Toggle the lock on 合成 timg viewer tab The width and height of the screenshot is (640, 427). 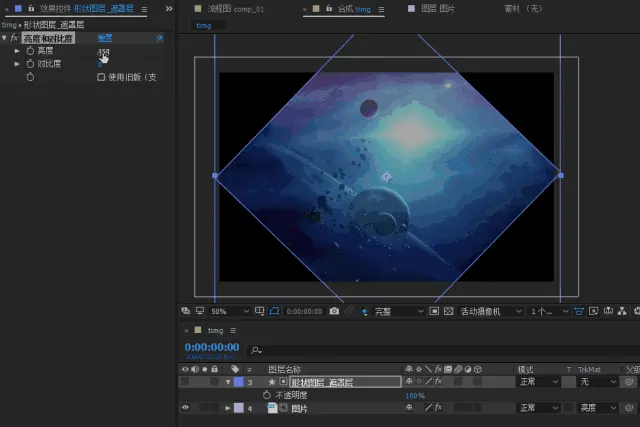(329, 8)
